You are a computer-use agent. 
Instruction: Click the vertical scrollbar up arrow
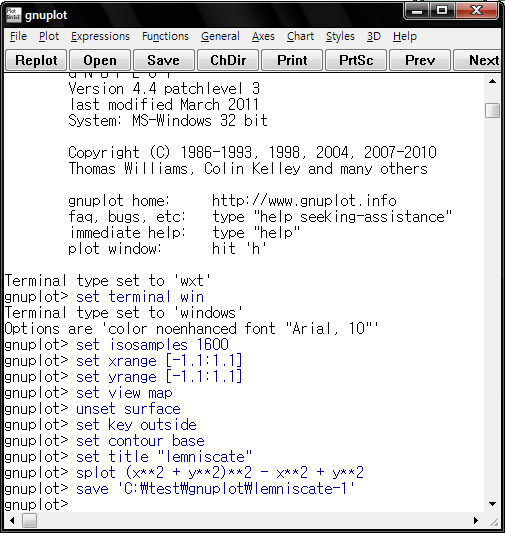492,82
